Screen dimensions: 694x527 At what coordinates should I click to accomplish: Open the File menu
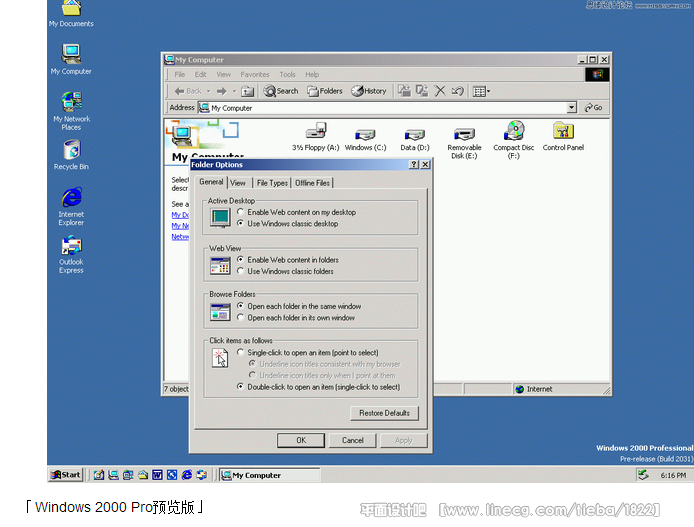point(180,74)
